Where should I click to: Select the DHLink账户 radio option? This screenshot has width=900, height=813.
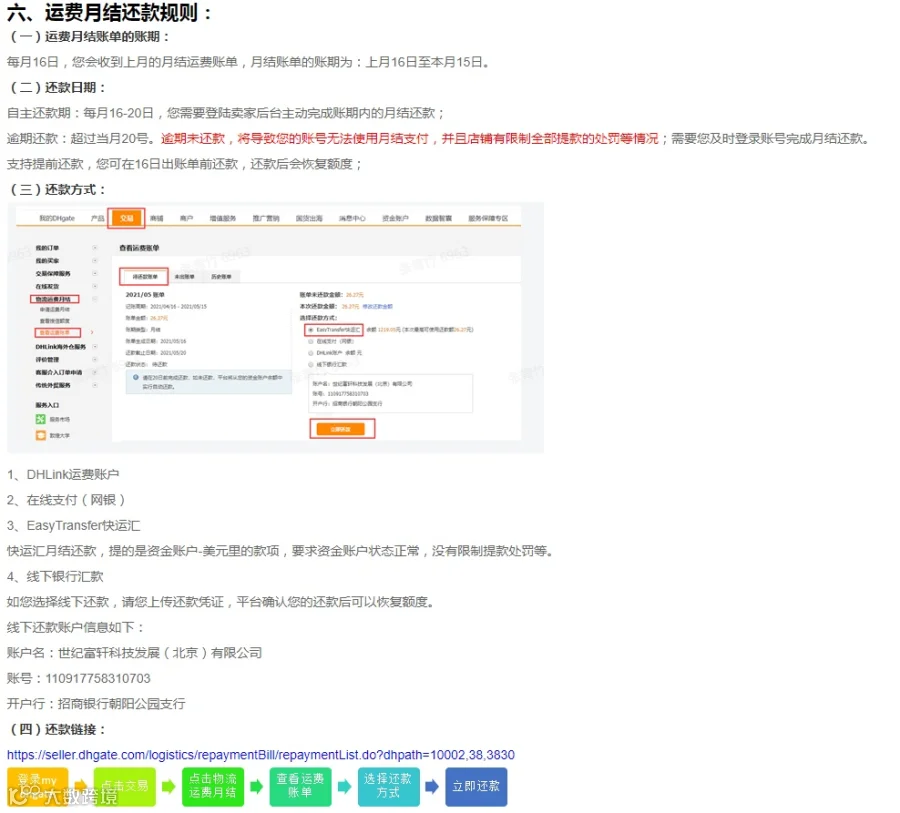point(311,353)
